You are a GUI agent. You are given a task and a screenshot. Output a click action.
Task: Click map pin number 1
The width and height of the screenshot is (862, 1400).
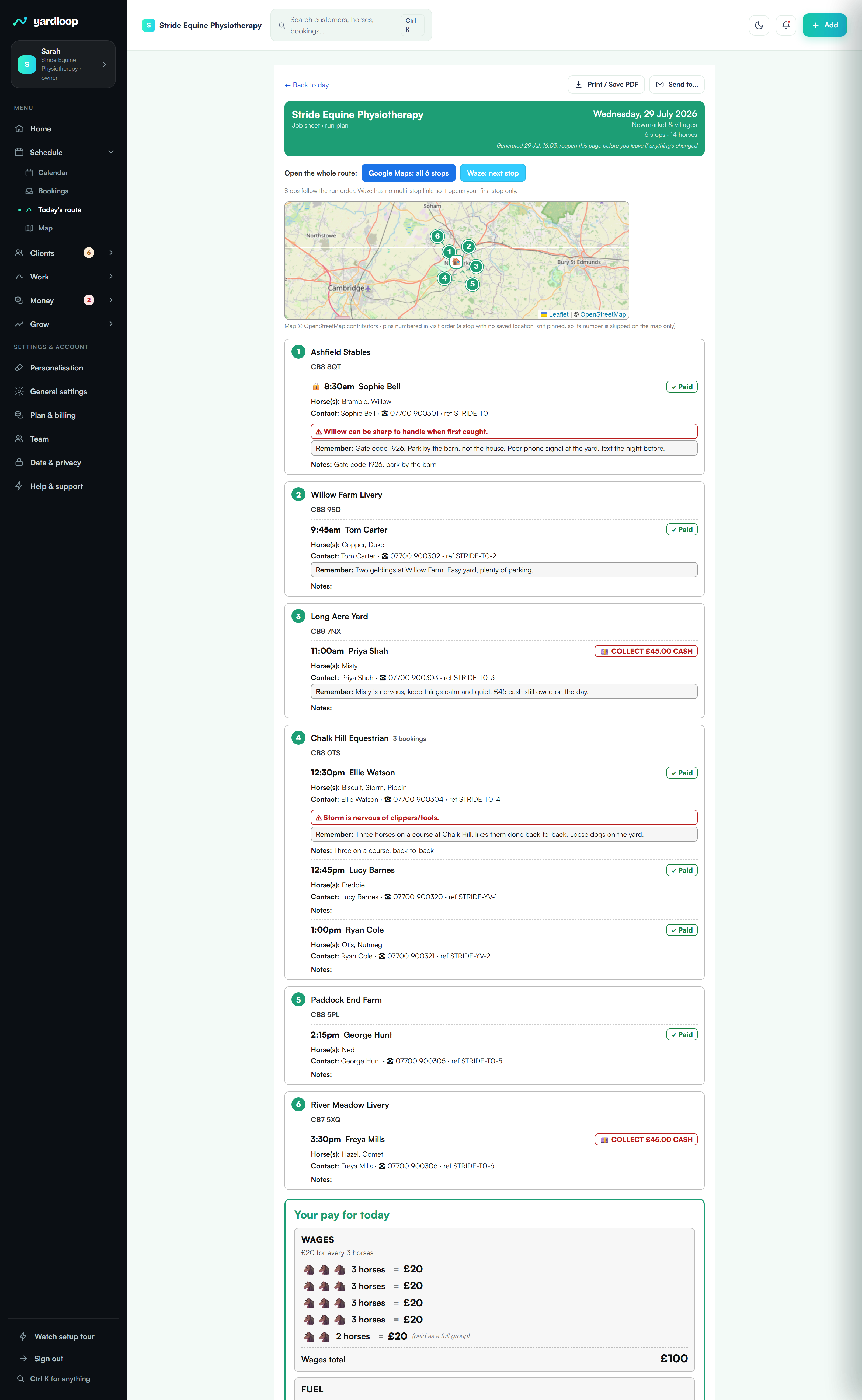(x=449, y=251)
